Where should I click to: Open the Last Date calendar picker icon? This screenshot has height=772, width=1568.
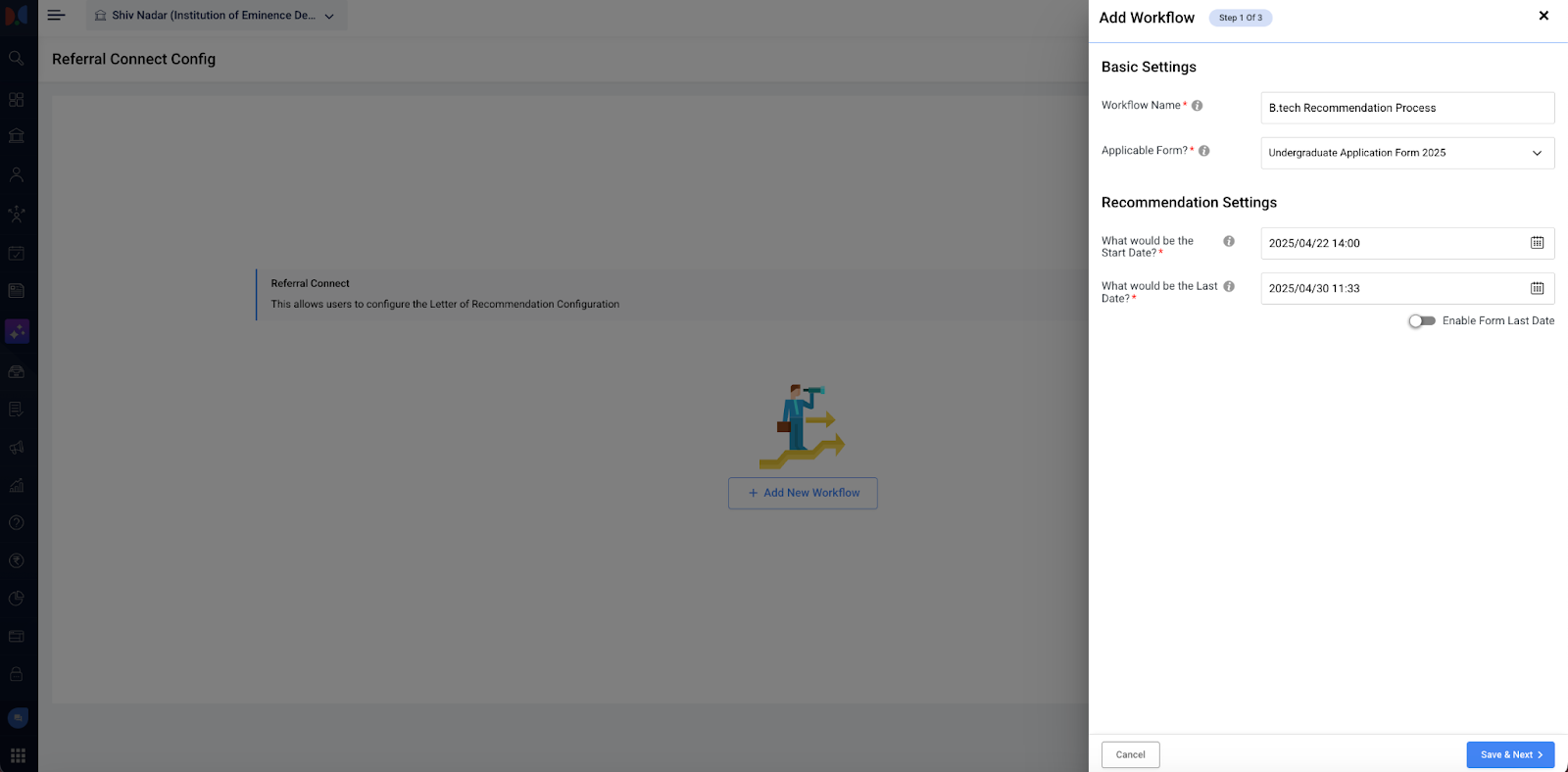coord(1537,288)
